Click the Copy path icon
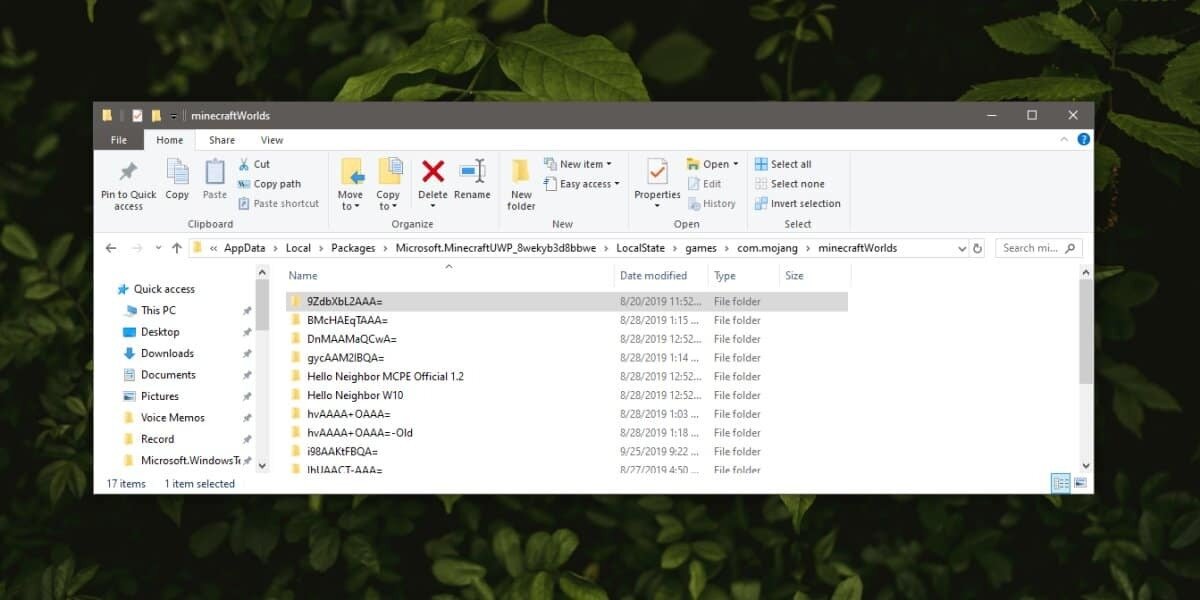The height and width of the screenshot is (600, 1200). click(273, 183)
